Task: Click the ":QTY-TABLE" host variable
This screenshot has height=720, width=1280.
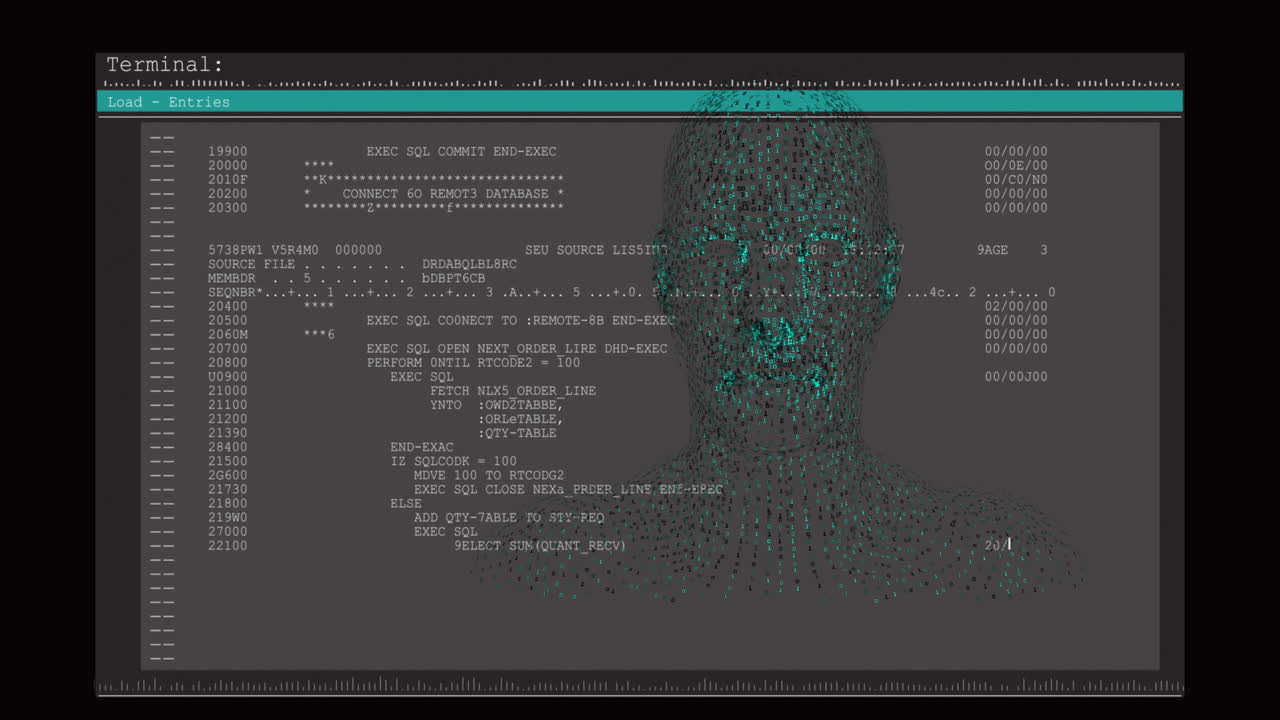Action: 517,432
